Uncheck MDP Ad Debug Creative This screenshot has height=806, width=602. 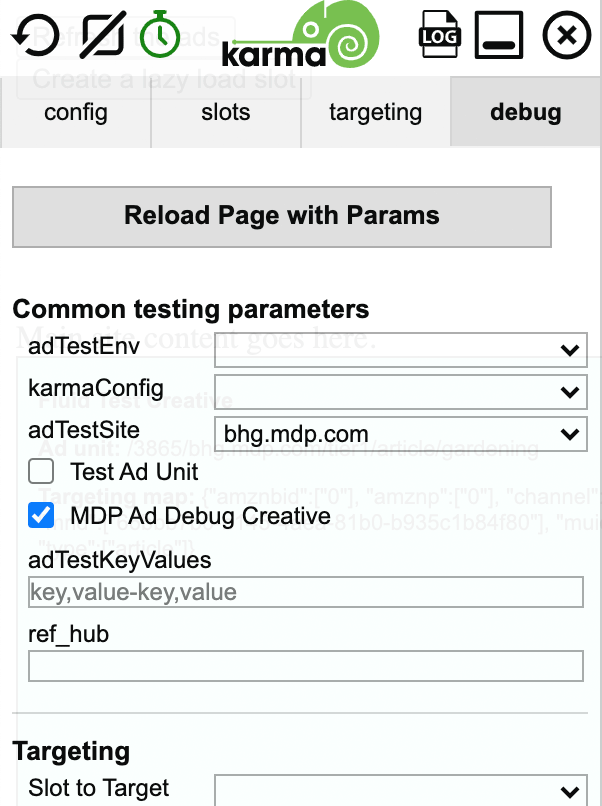pyautogui.click(x=41, y=517)
